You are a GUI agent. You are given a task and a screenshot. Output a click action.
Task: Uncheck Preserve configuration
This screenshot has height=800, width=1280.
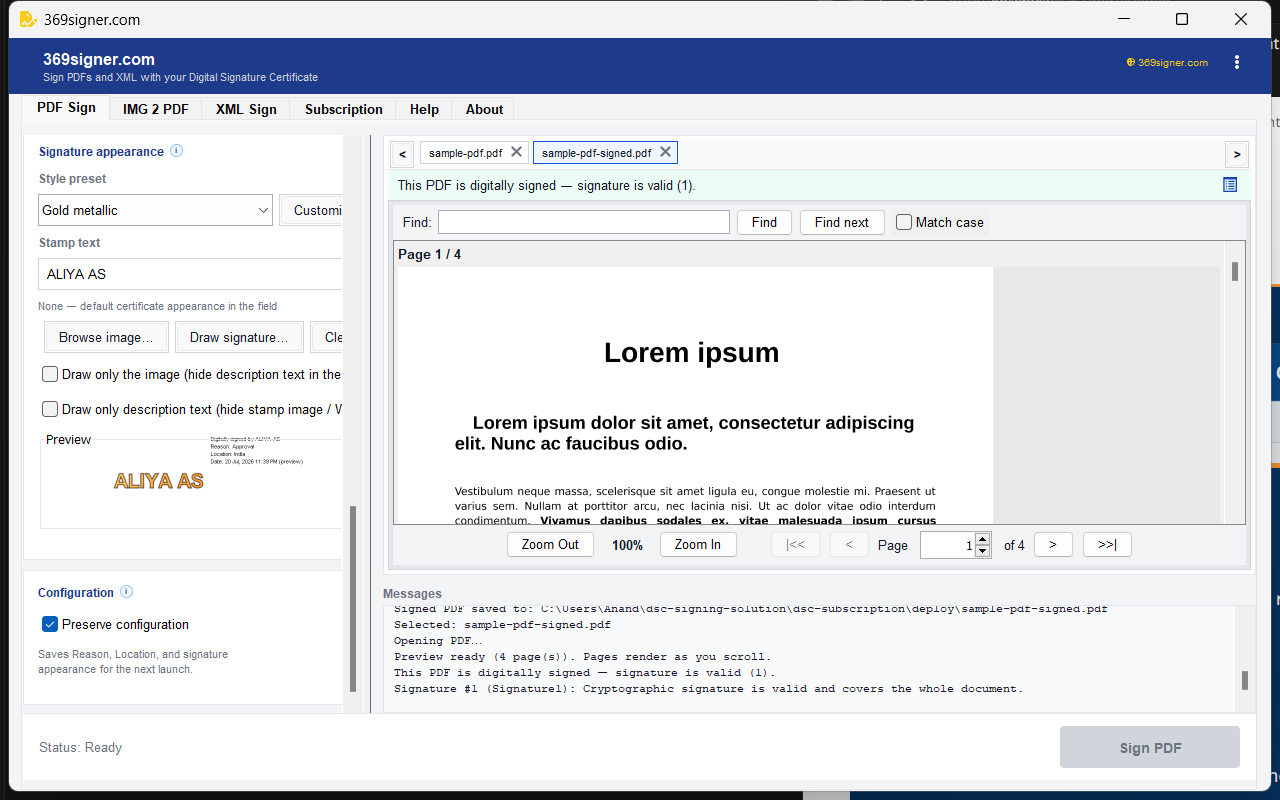(50, 624)
